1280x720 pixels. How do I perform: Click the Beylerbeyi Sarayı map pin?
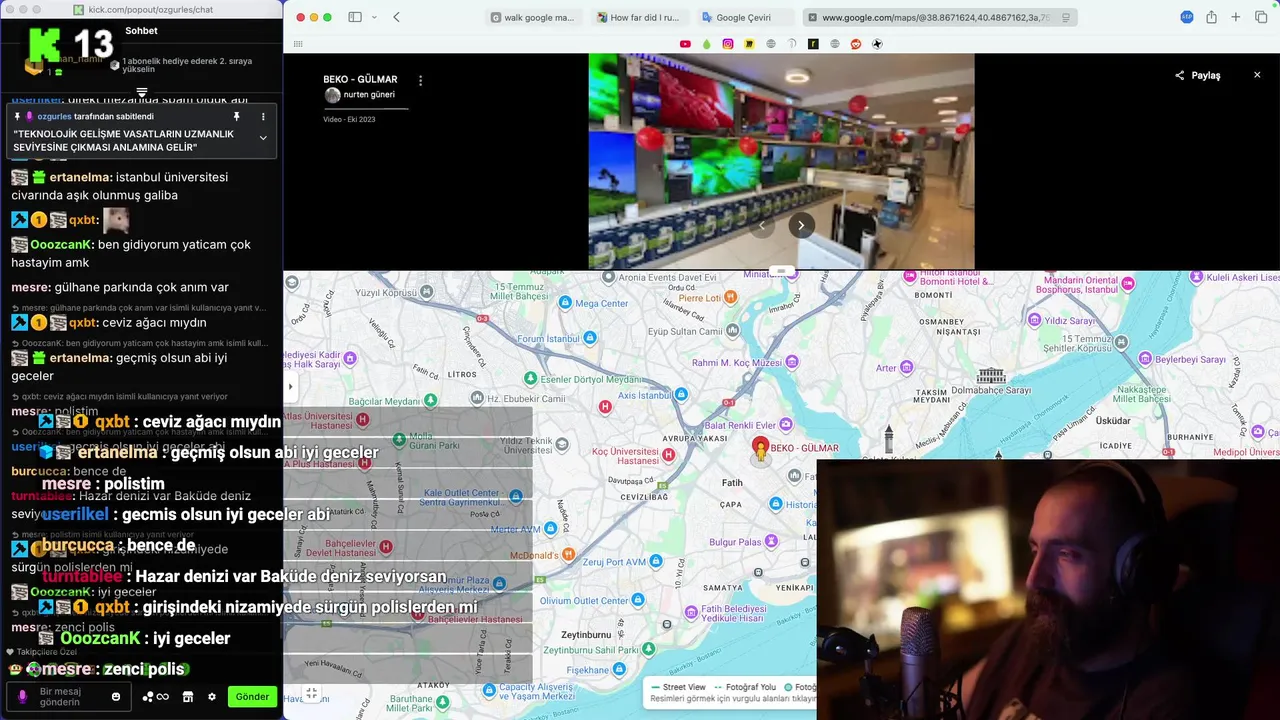1146,358
